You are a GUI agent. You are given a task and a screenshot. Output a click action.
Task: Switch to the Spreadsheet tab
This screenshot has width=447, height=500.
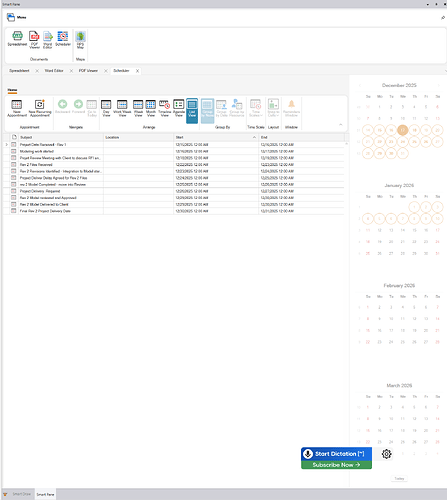coord(19,71)
